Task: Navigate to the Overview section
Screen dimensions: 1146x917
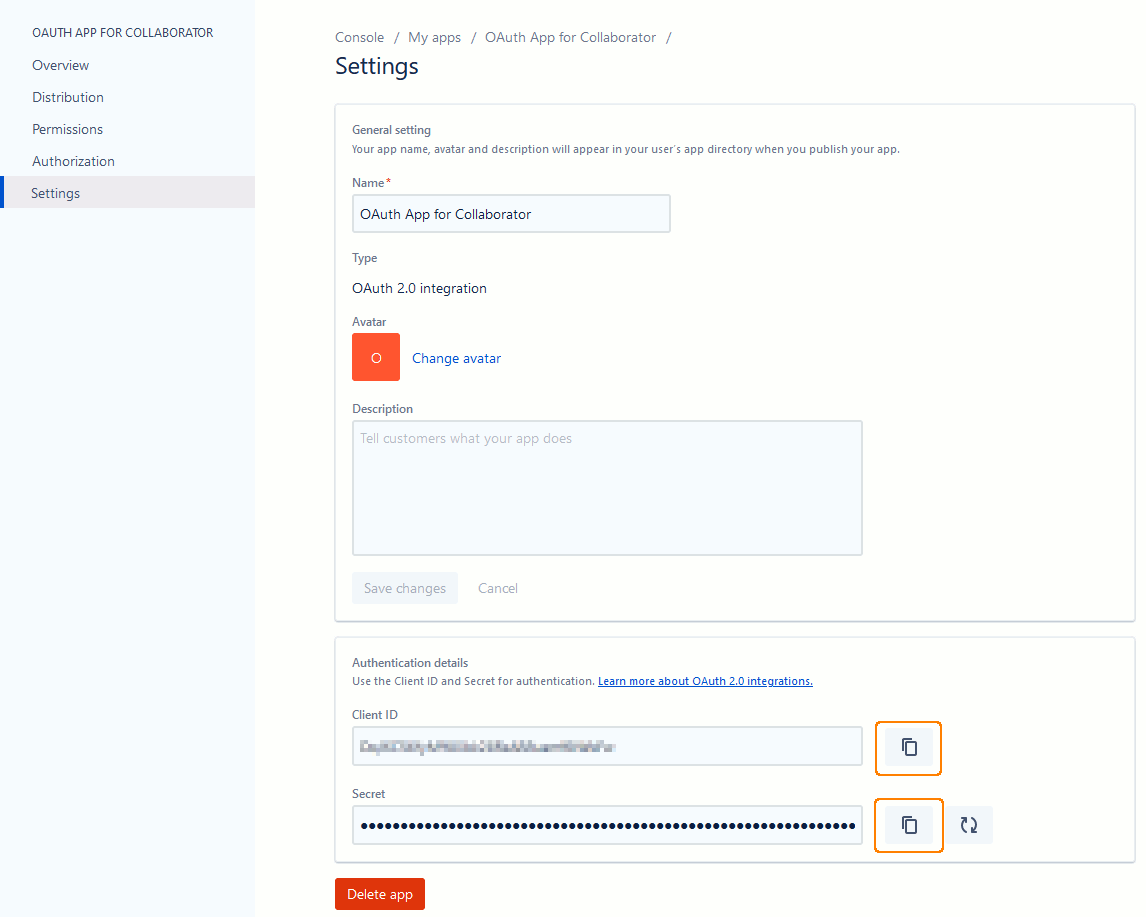Action: 60,64
